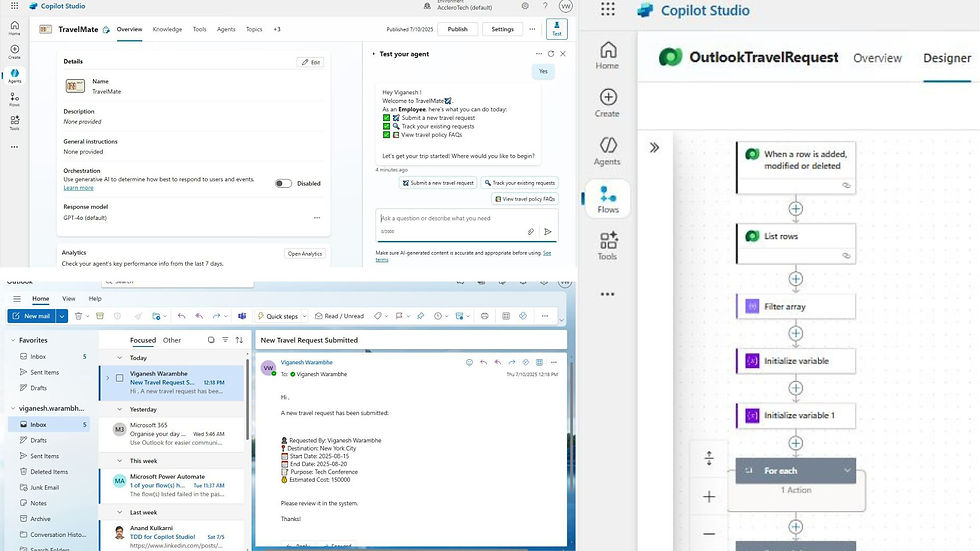Open Create in the OutlookTravelRequest window sidebar
The image size is (980, 551).
[608, 103]
